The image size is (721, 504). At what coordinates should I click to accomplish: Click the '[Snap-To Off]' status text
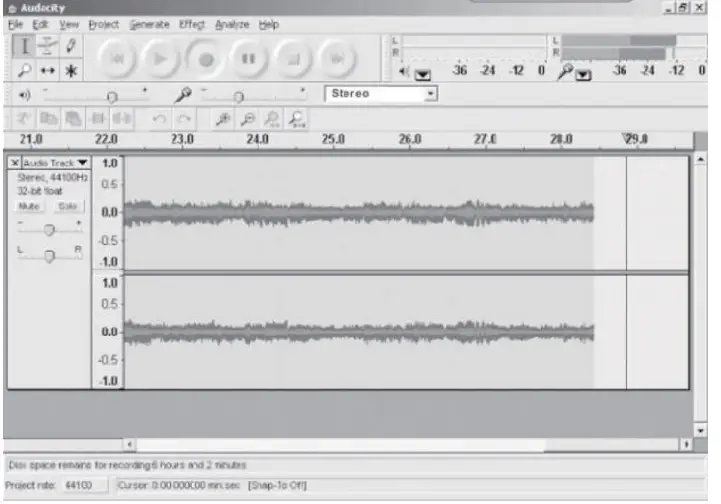[277, 485]
